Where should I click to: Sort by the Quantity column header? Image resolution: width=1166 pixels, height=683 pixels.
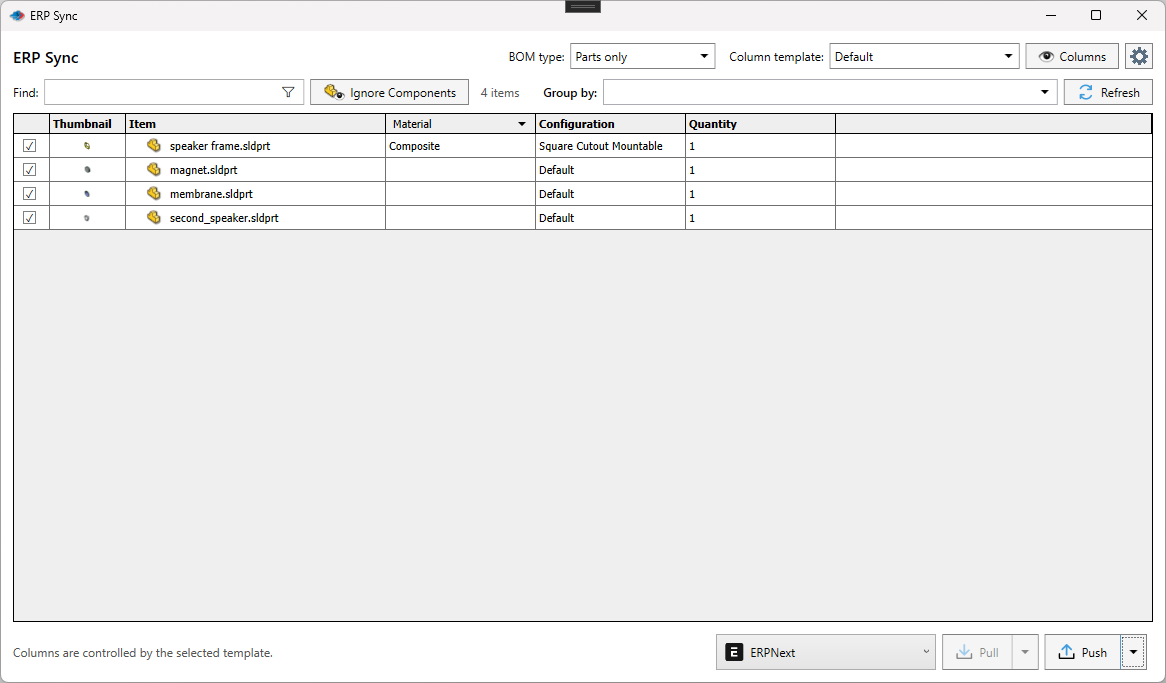point(760,124)
